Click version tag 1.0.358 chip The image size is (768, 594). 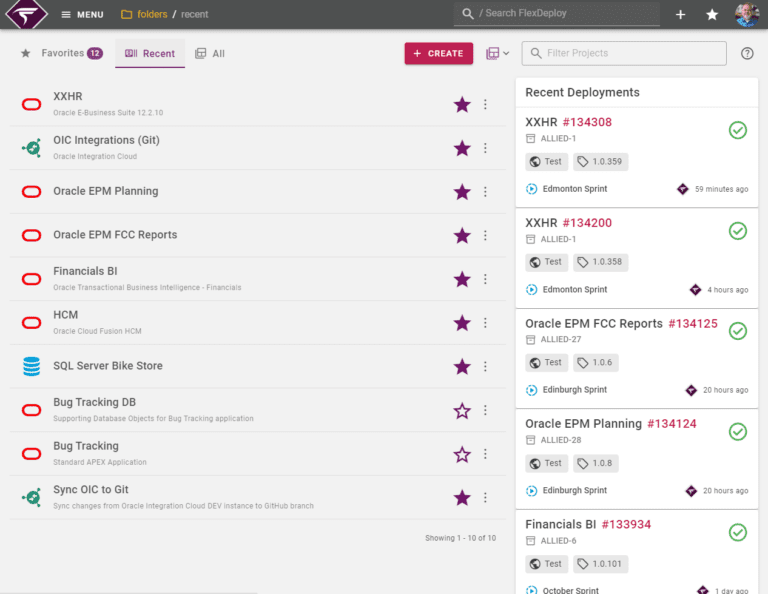[x=600, y=262]
